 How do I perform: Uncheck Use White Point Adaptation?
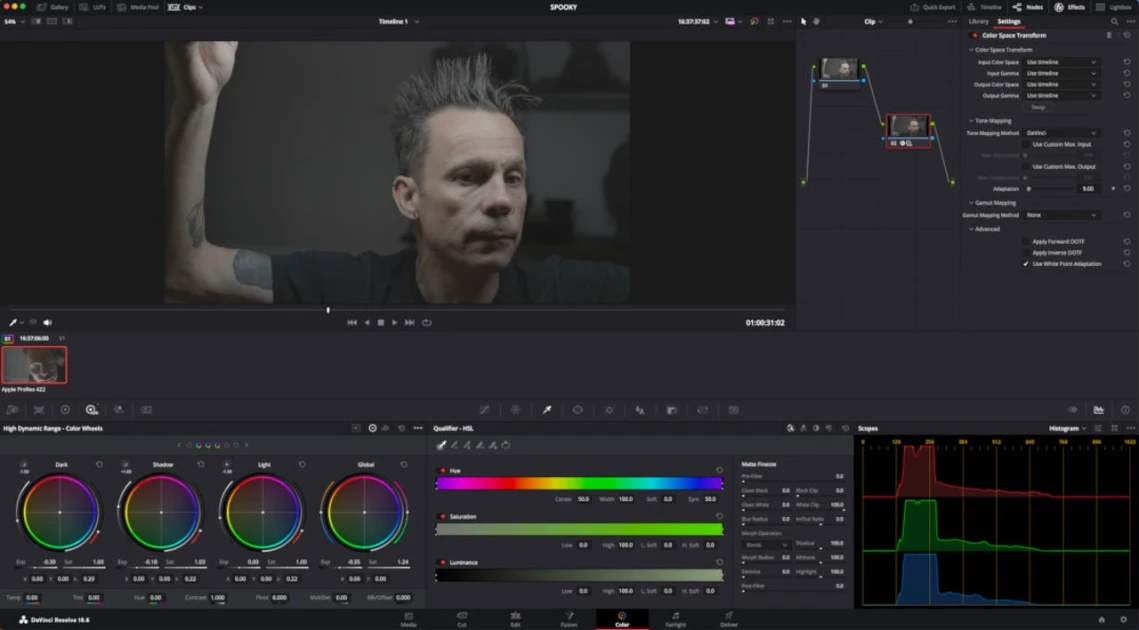tap(1026, 264)
